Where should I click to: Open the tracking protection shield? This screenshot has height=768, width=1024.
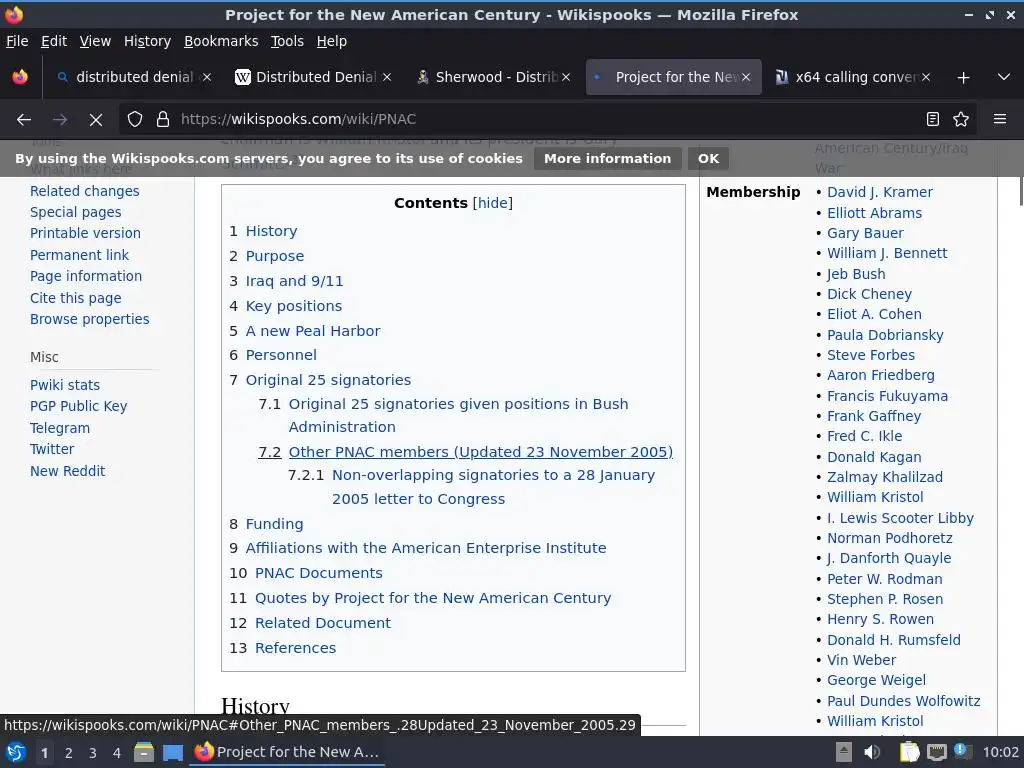click(x=135, y=119)
